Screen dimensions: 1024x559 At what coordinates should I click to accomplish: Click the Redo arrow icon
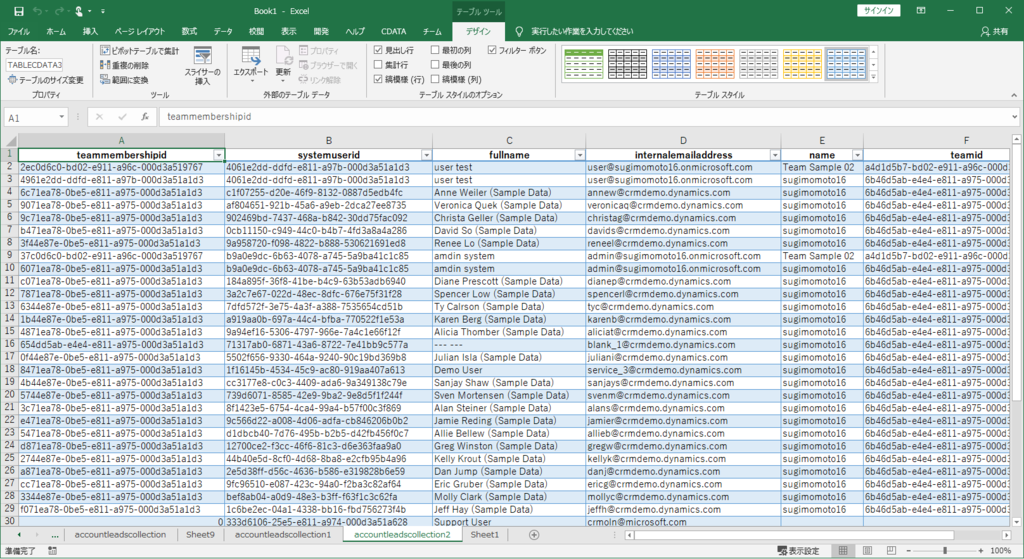(x=57, y=11)
